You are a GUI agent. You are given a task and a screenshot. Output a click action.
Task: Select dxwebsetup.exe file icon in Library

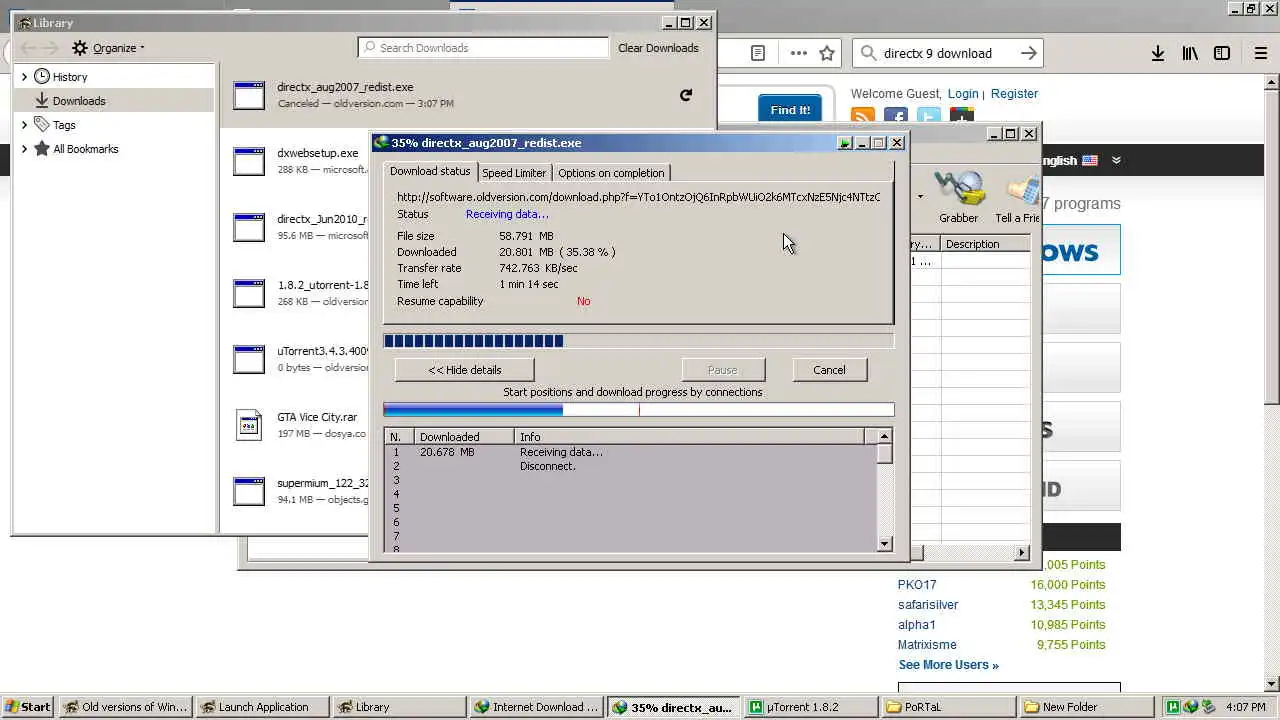pyautogui.click(x=249, y=161)
